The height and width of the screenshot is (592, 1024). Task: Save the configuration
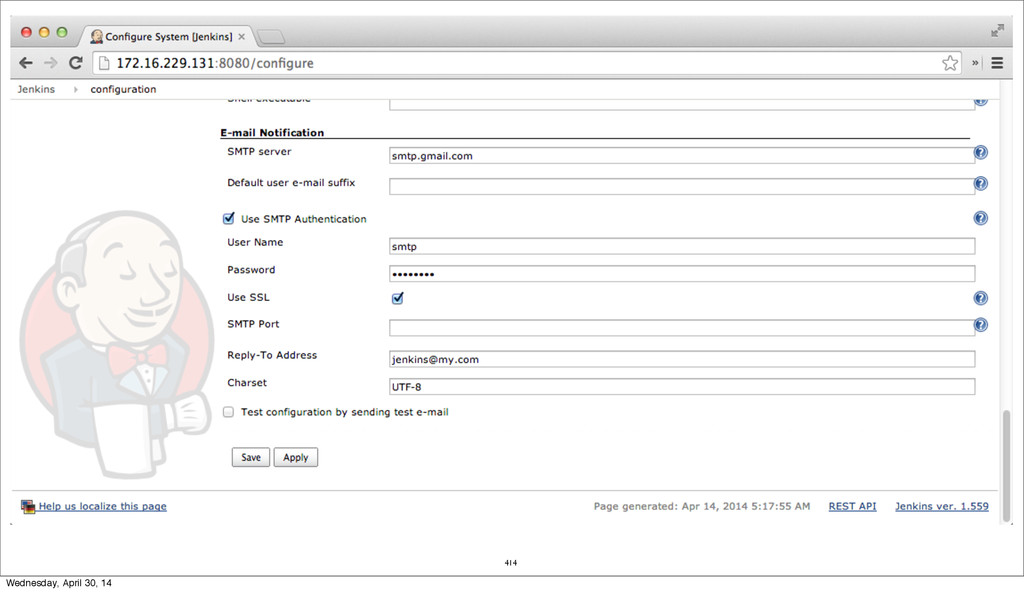click(x=251, y=457)
